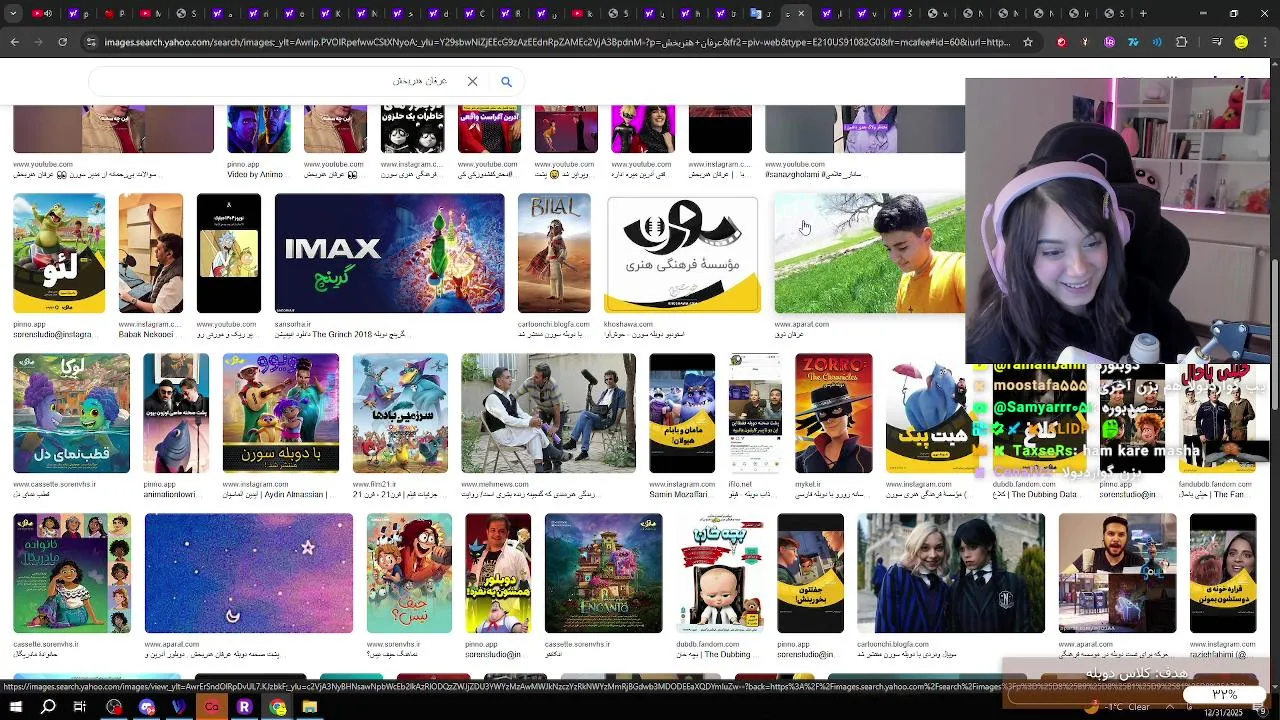
Task: Reload the Yahoo image search page
Action: pyautogui.click(x=62, y=42)
